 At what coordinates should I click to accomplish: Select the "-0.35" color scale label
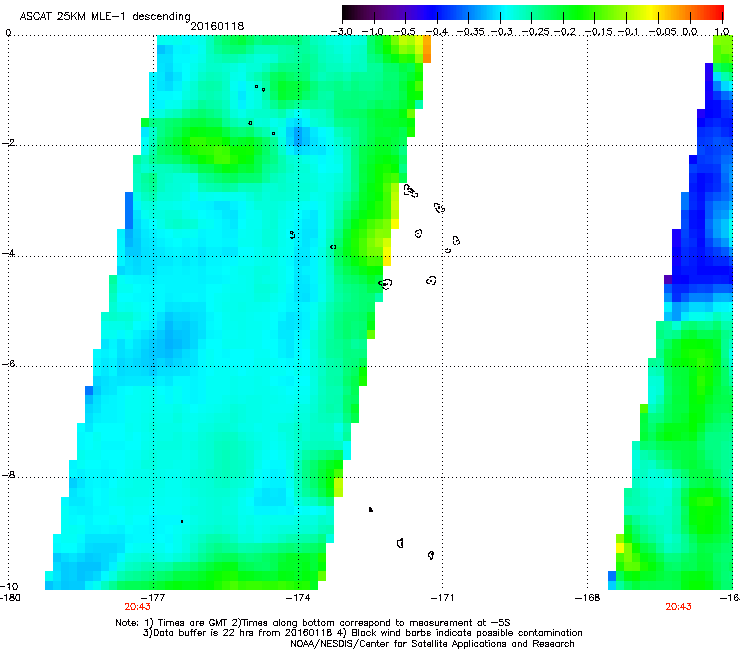click(470, 32)
